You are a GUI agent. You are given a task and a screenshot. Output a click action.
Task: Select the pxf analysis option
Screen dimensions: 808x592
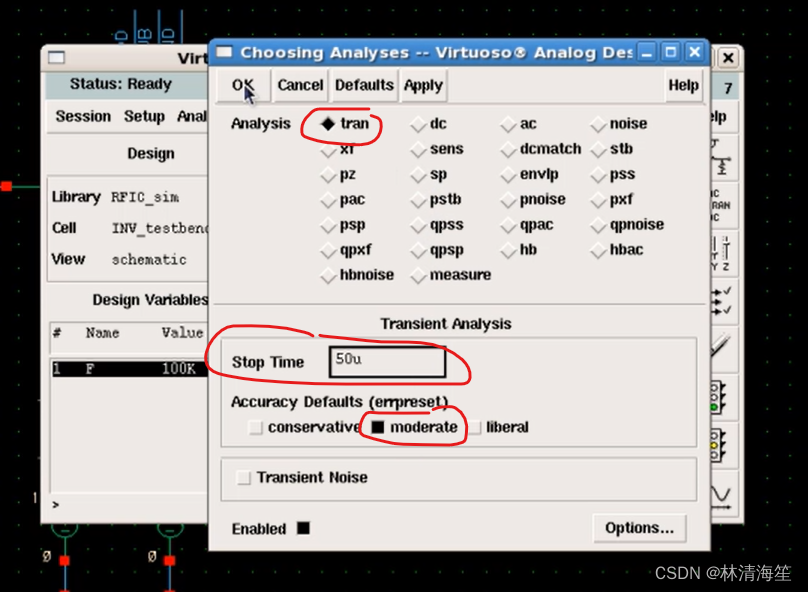click(x=598, y=199)
